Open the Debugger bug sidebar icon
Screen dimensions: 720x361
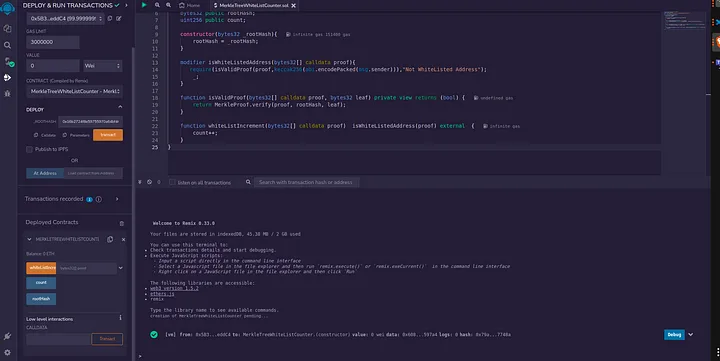pos(7,93)
